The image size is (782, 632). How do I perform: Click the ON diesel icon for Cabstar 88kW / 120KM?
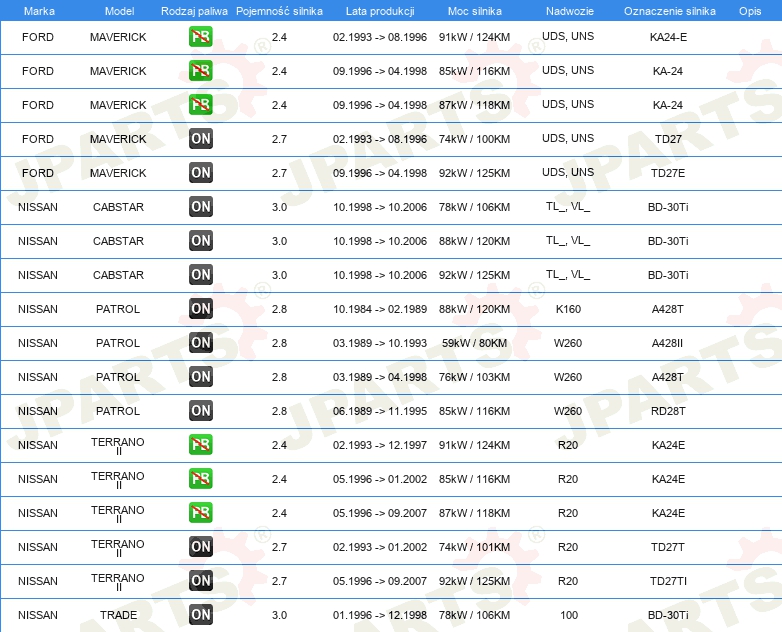(200, 240)
